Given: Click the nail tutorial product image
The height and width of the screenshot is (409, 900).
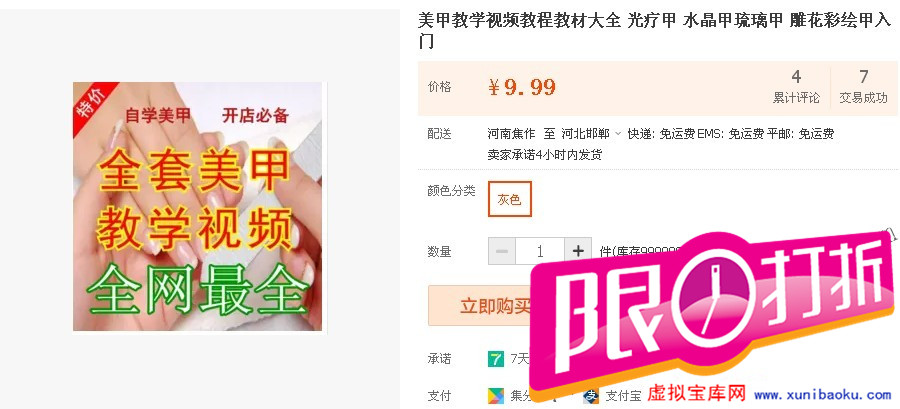Looking at the screenshot, I should [x=197, y=207].
